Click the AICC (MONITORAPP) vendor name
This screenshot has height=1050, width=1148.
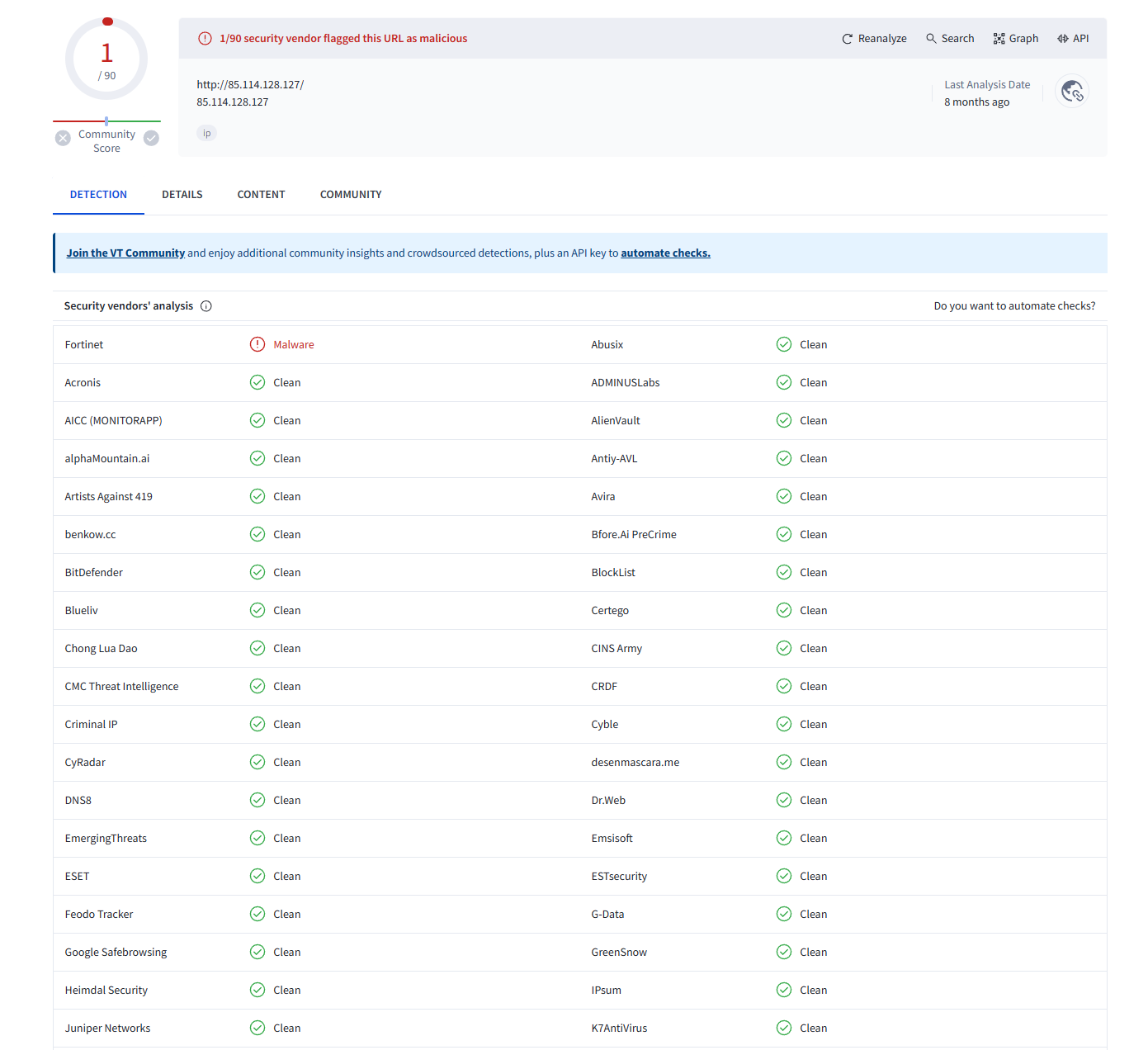pos(113,421)
